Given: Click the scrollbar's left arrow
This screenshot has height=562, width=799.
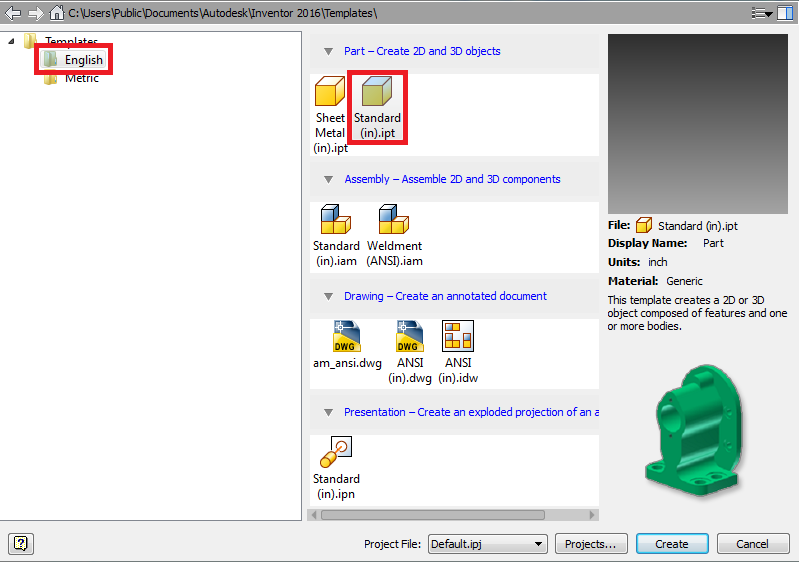Looking at the screenshot, I should [x=314, y=515].
